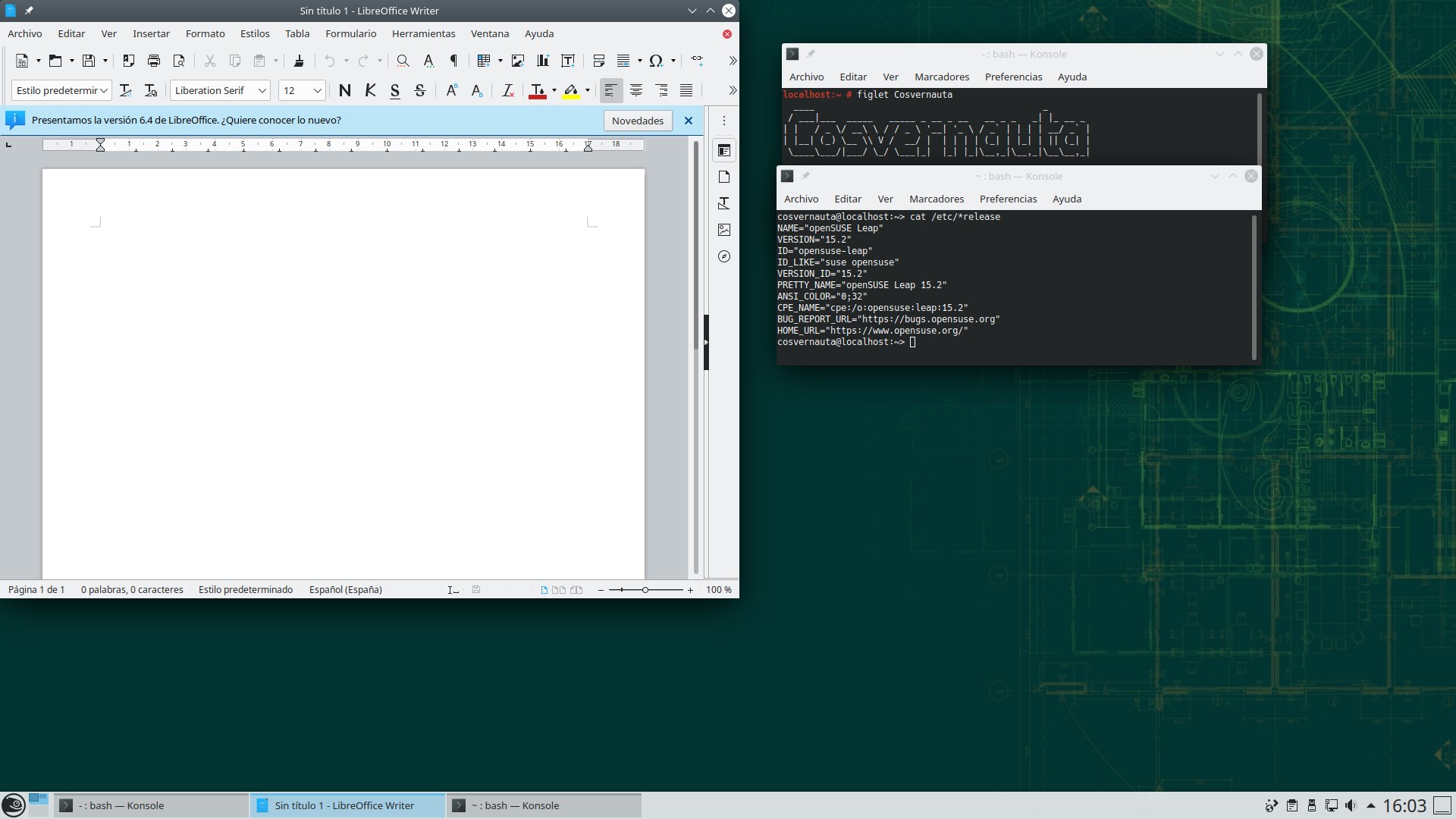Save the document using the floppy icon

[89, 61]
